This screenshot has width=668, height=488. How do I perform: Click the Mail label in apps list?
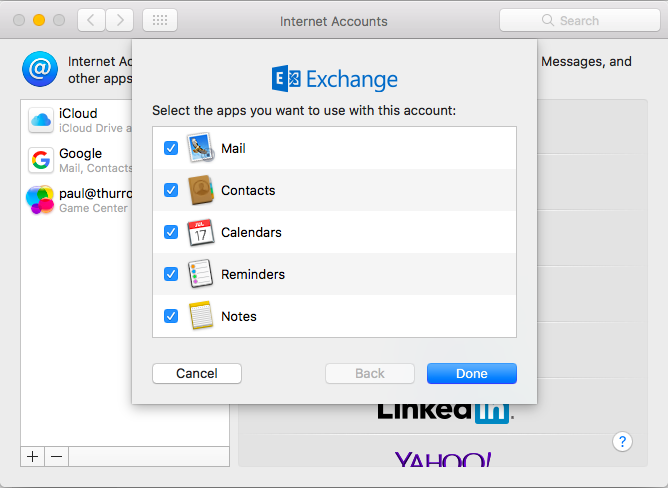pyautogui.click(x=233, y=148)
